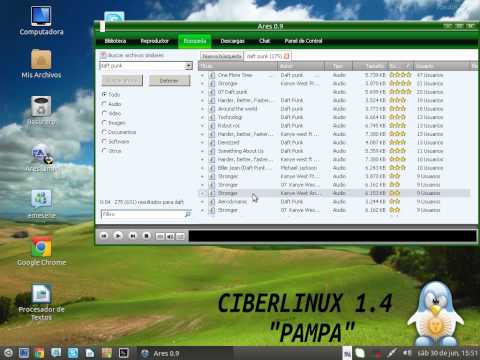Close the daft punk search tab
This screenshot has height=360, width=480.
(x=286, y=56)
